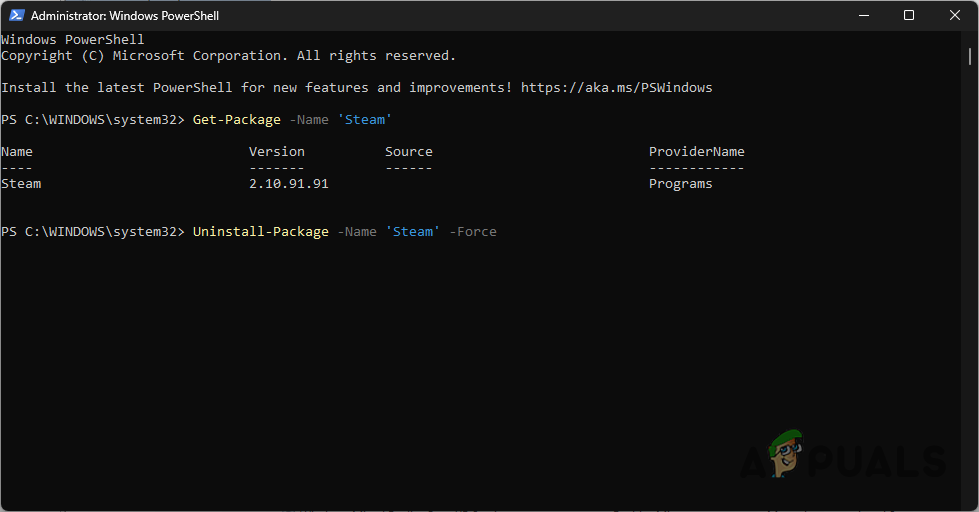This screenshot has height=512, width=979.
Task: Click the version value 2.10.91.91
Action: click(288, 184)
